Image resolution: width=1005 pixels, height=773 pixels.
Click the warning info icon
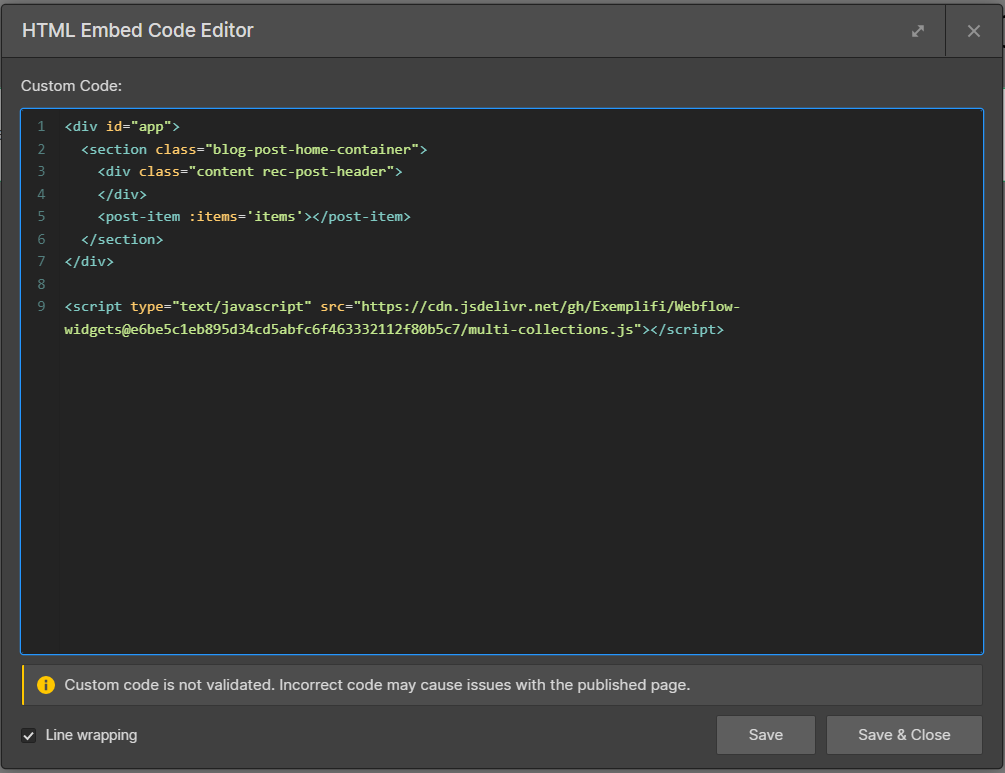pos(46,684)
